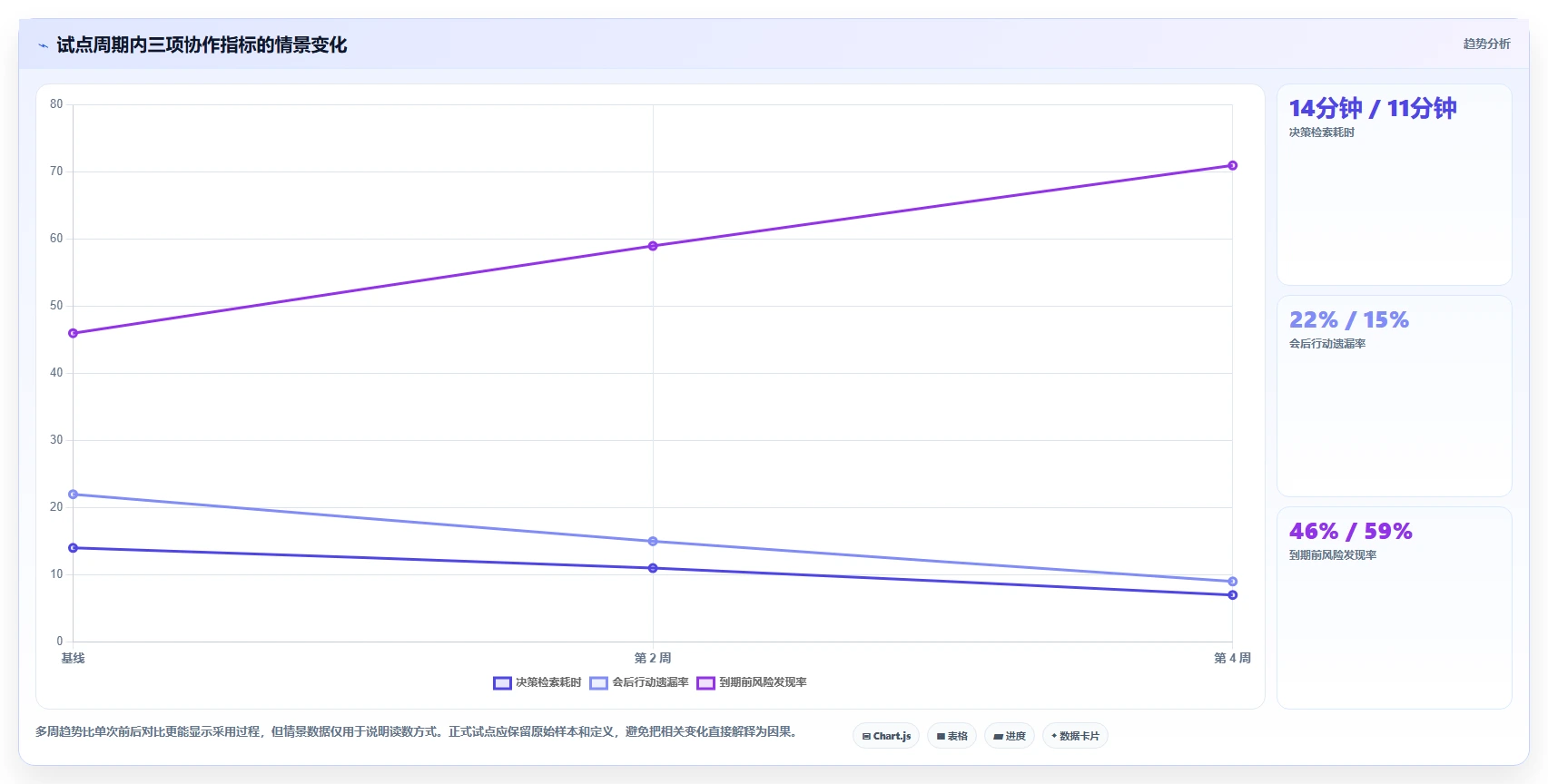Click the 46% / 59% metric card value
Screen dimensions: 1548x784
(1351, 532)
